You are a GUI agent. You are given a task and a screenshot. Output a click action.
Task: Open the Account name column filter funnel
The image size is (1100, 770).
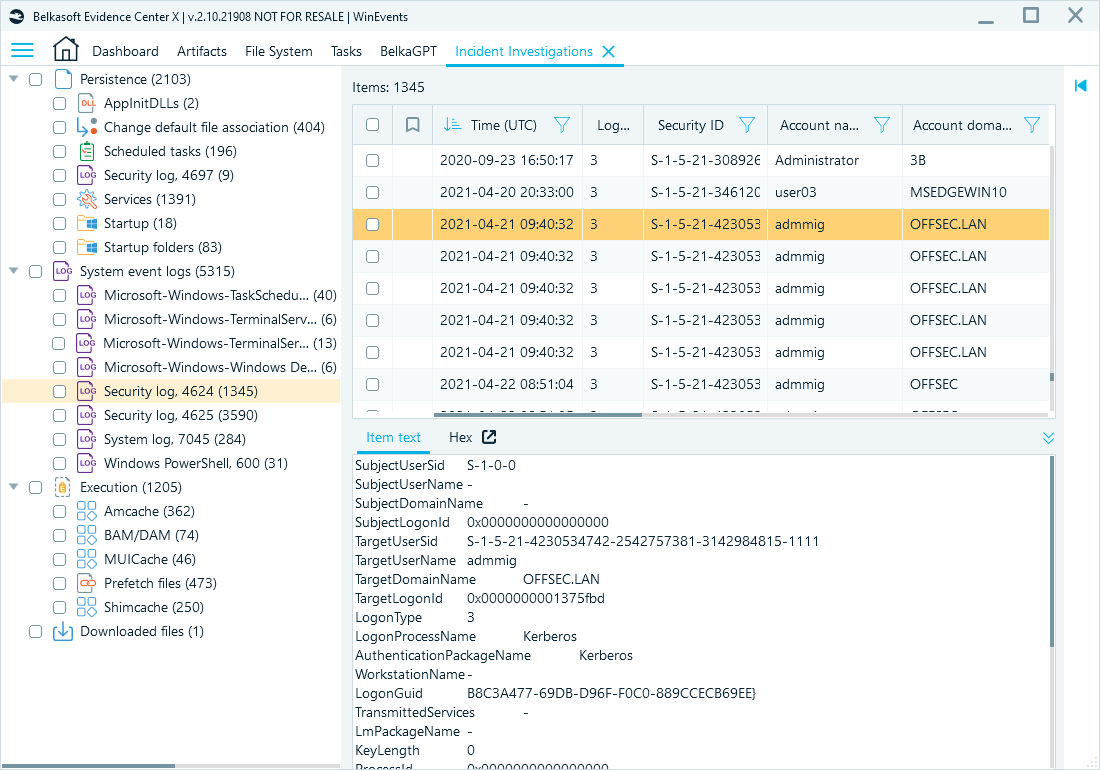[x=882, y=124]
